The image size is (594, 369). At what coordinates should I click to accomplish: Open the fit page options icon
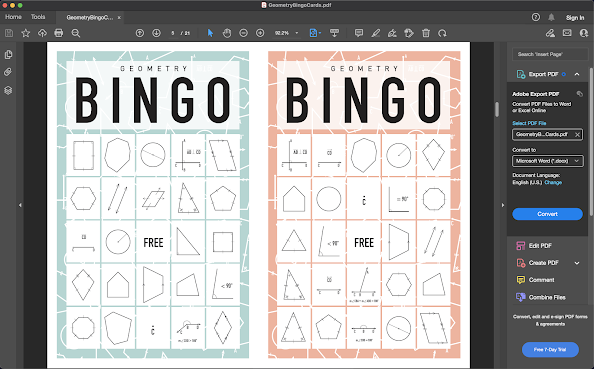pyautogui.click(x=314, y=33)
